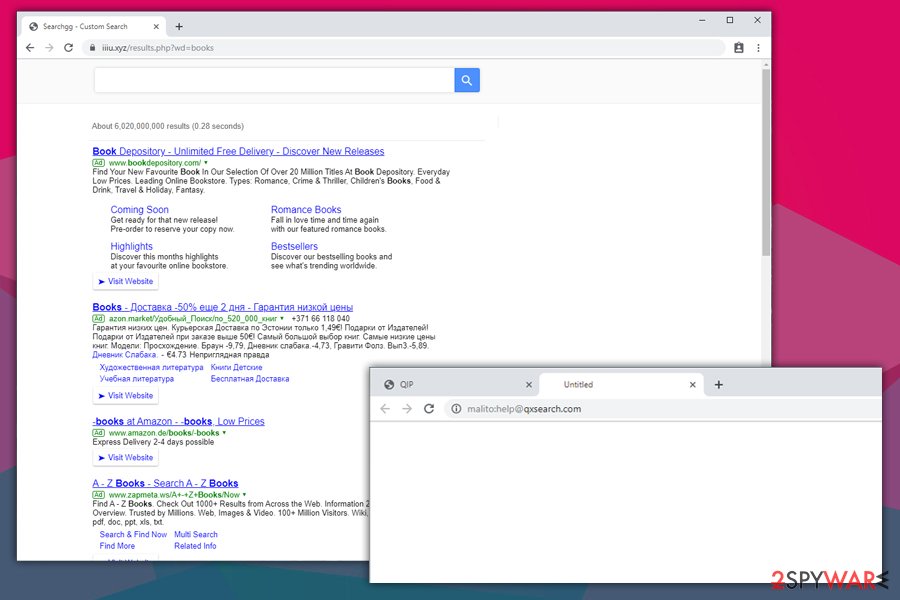View site info via the iiiu.xyz lock icon
The width and height of the screenshot is (900, 600).
coord(92,48)
